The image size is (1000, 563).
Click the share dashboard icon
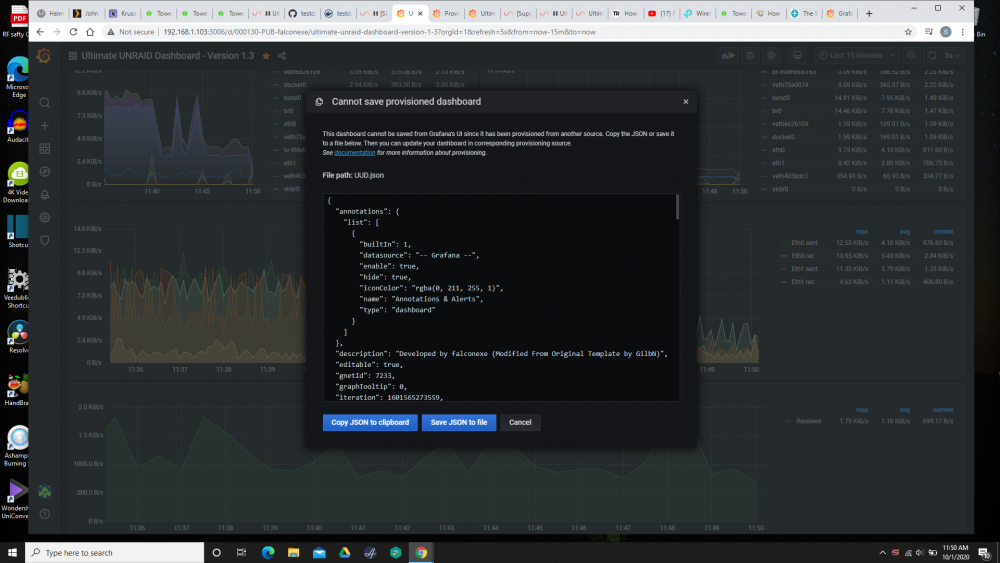(282, 56)
